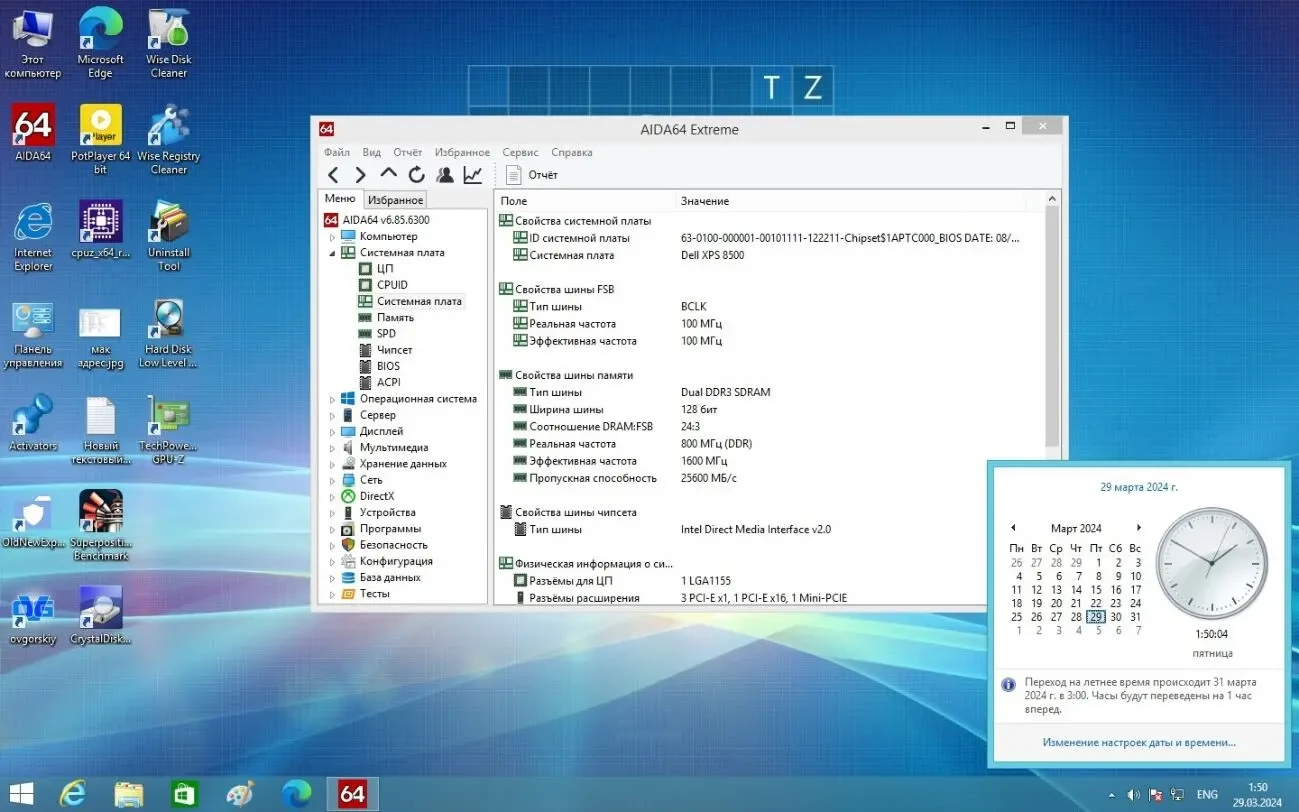Expand the Операционная система tree node
The height and width of the screenshot is (812, 1299).
point(333,399)
